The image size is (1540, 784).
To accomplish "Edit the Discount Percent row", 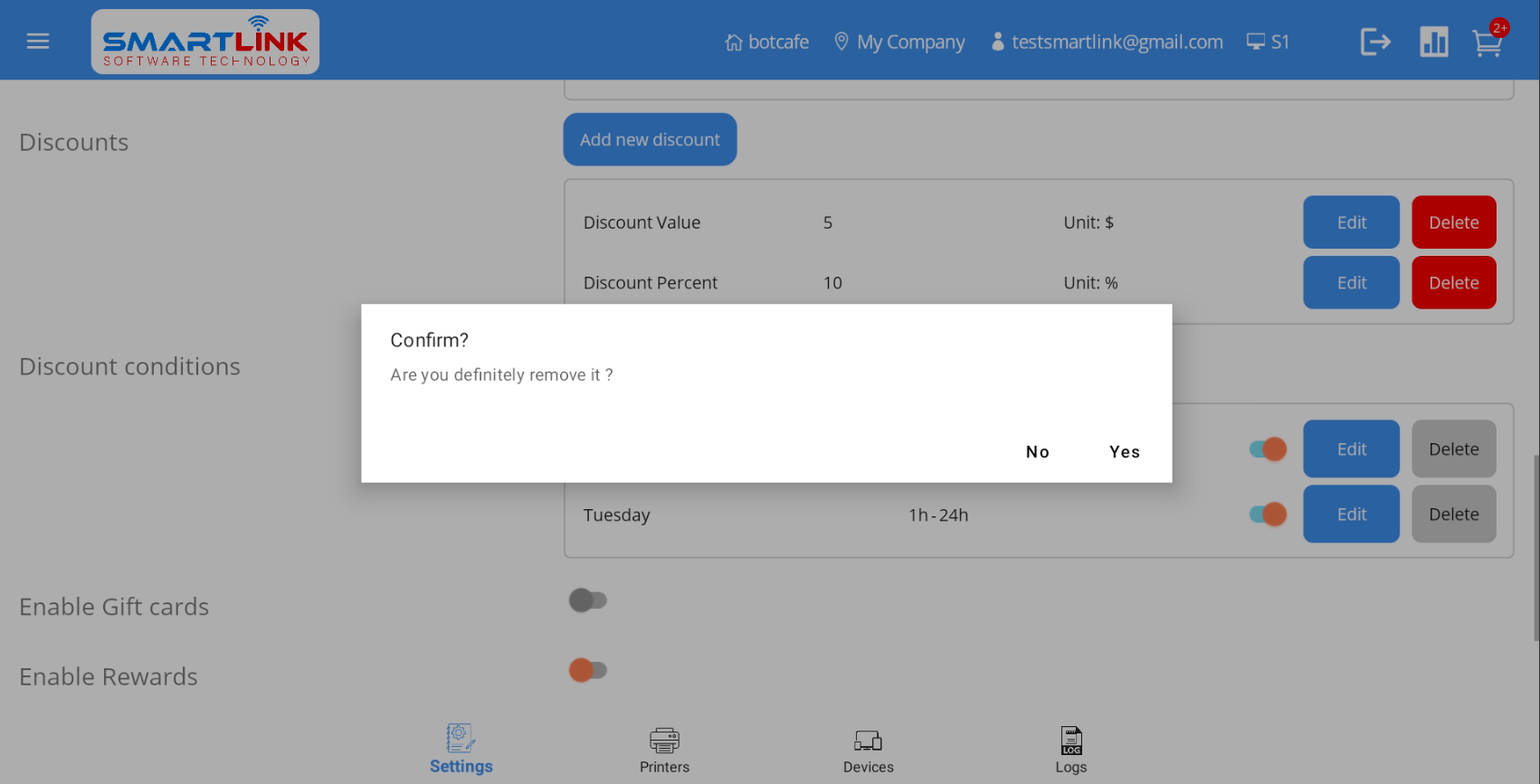I will coord(1351,283).
